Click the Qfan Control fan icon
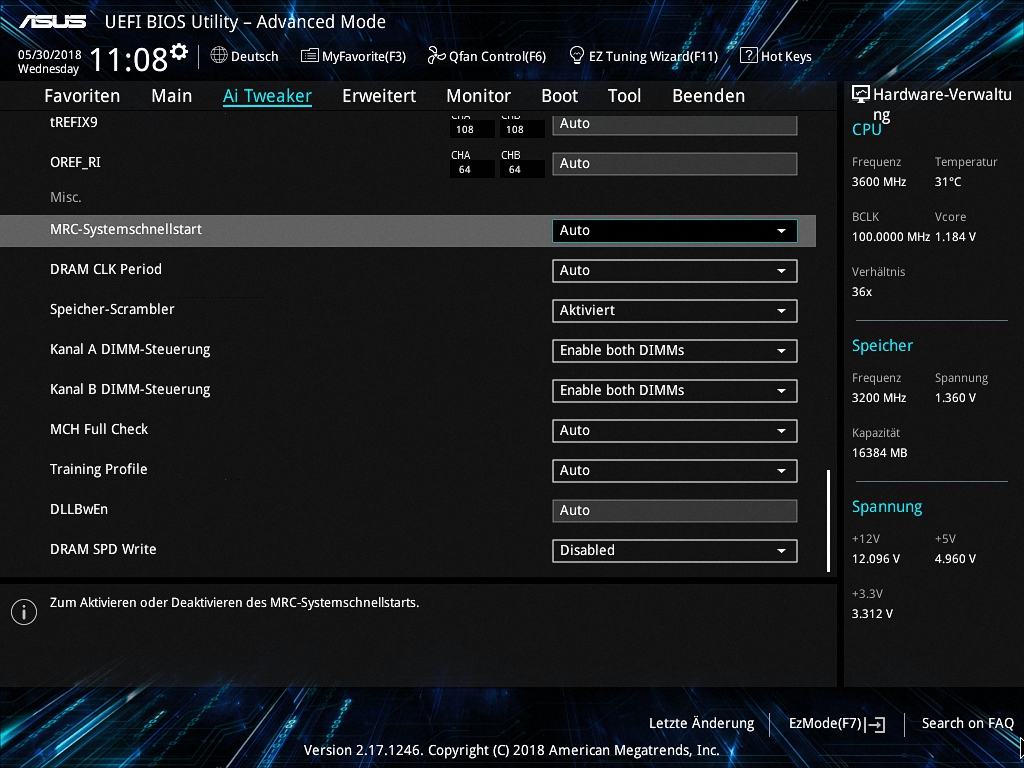This screenshot has height=768, width=1024. click(x=436, y=56)
